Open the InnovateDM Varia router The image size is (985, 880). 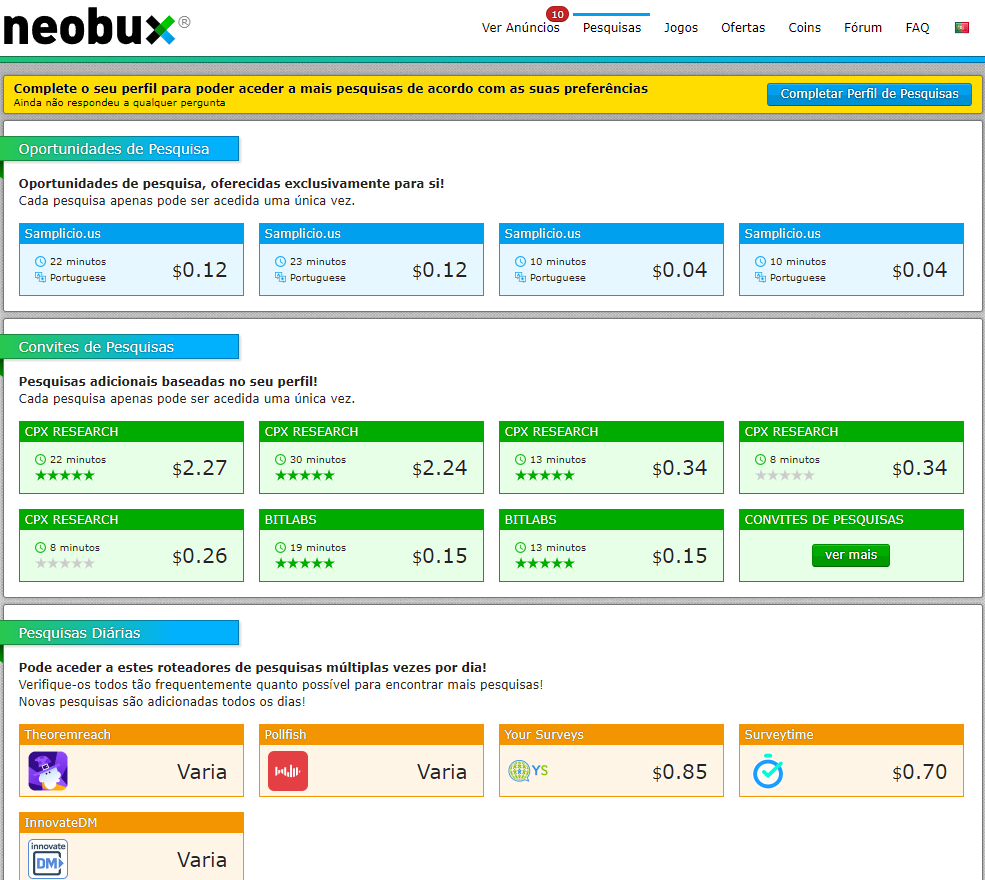click(x=131, y=846)
